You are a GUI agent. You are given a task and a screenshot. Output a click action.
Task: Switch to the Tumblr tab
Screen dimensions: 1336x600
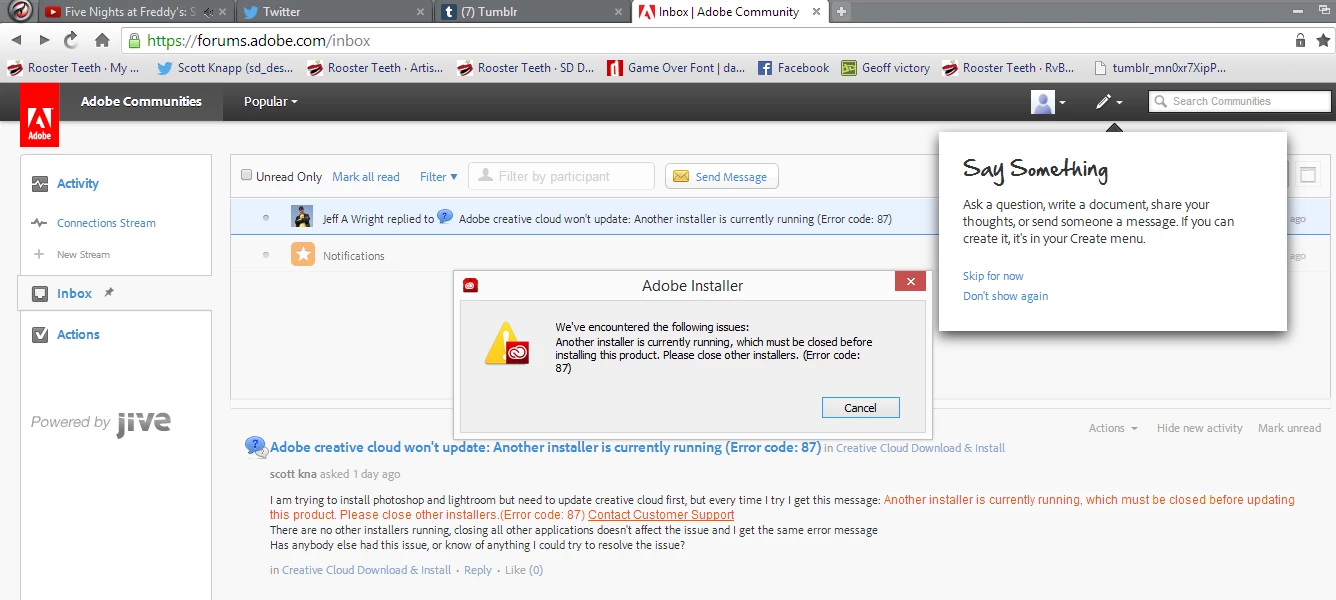click(x=530, y=12)
